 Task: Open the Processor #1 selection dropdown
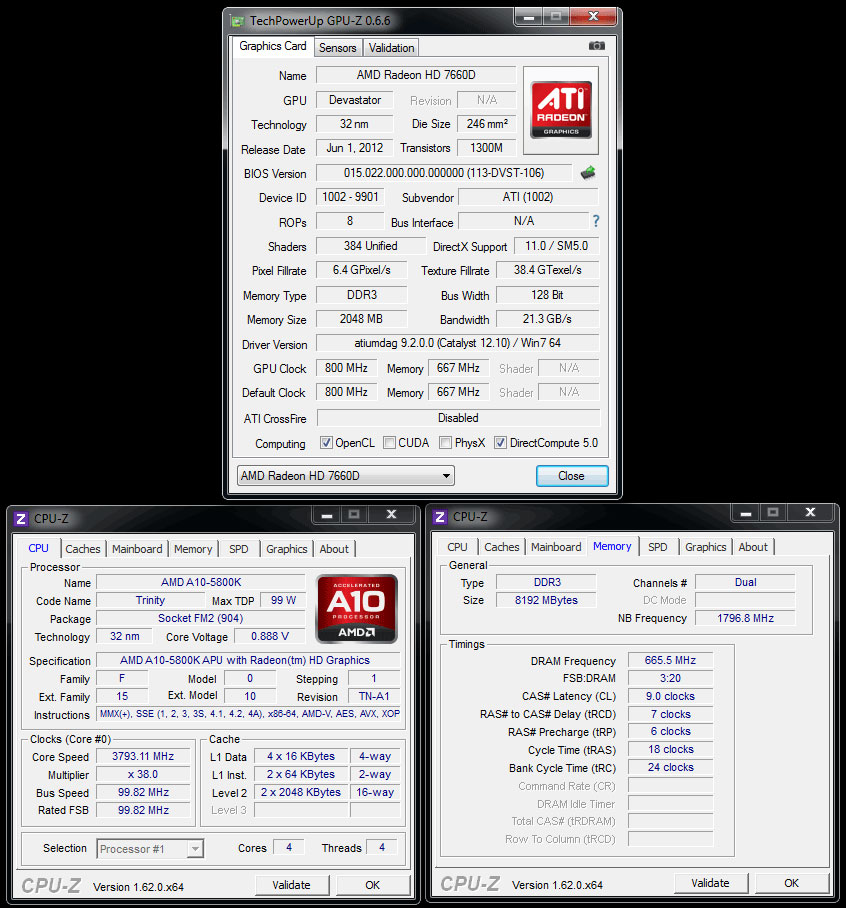[150, 849]
